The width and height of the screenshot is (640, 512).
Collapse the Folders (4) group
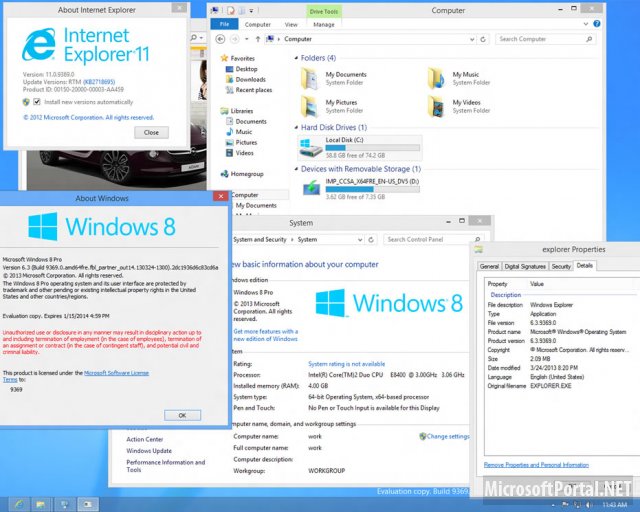point(296,58)
